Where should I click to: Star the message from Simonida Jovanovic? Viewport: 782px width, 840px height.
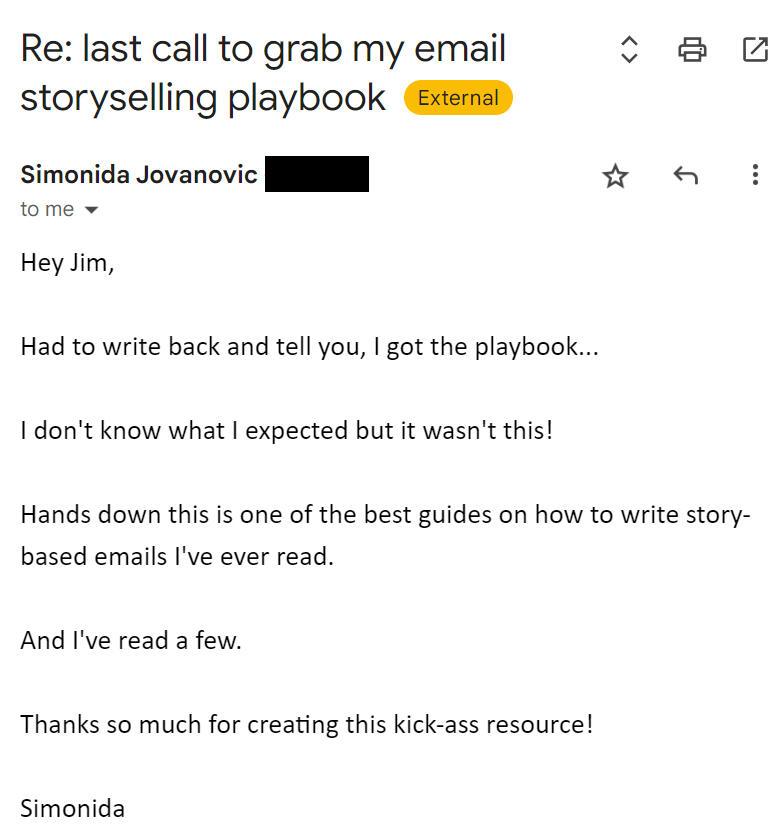click(x=615, y=177)
